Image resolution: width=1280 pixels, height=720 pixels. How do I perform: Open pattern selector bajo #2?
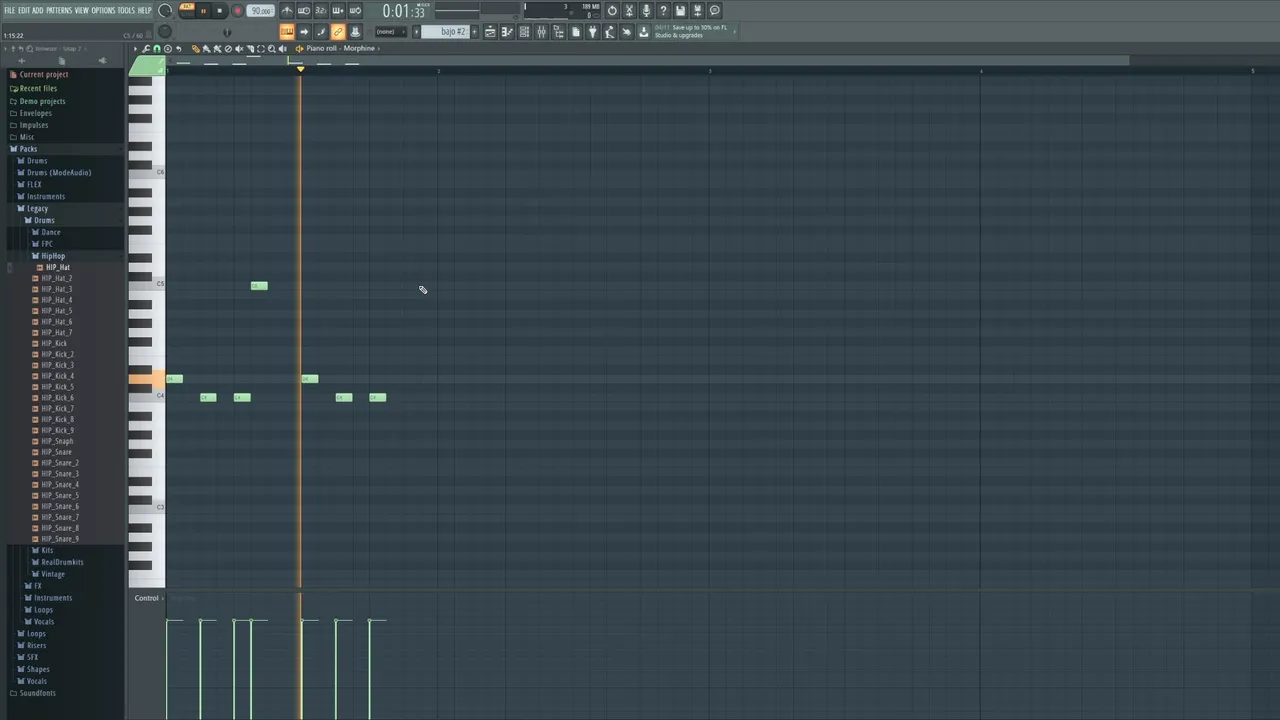(444, 32)
